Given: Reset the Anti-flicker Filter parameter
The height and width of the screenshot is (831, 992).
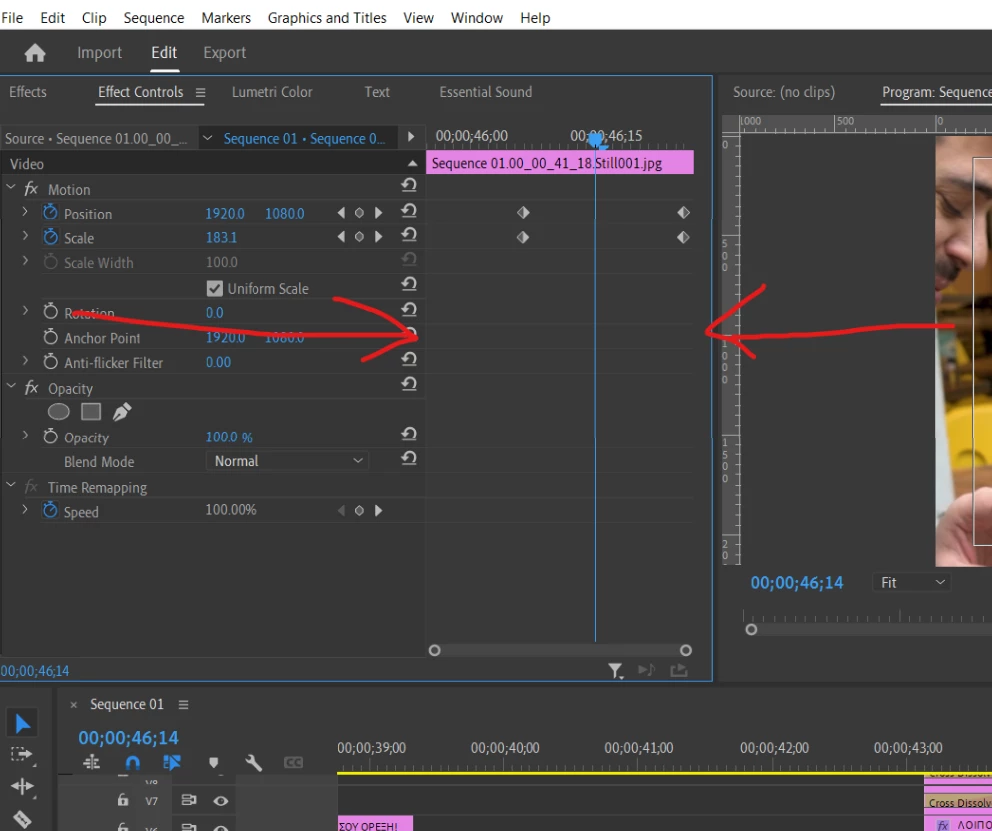Looking at the screenshot, I should (x=409, y=359).
